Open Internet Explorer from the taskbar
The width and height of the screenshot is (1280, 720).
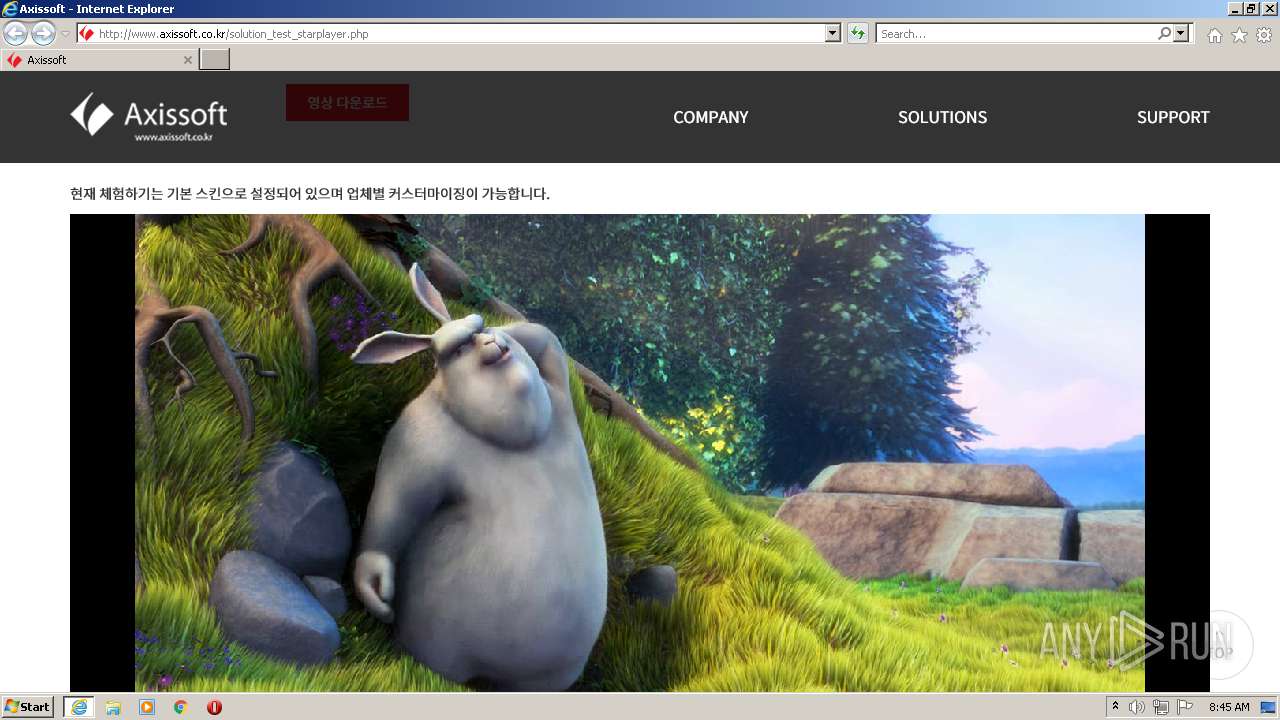[x=79, y=707]
